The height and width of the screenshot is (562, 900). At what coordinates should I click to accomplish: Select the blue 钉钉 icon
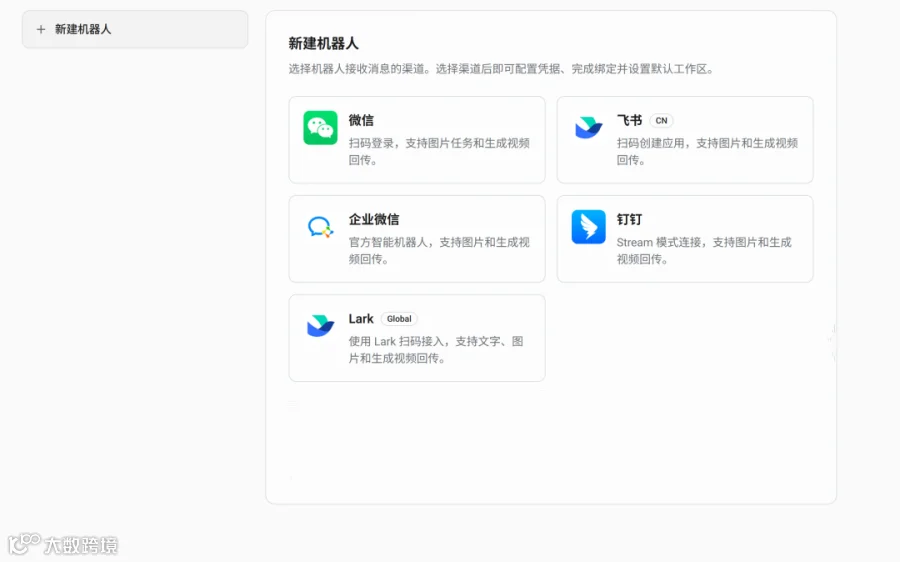(588, 227)
